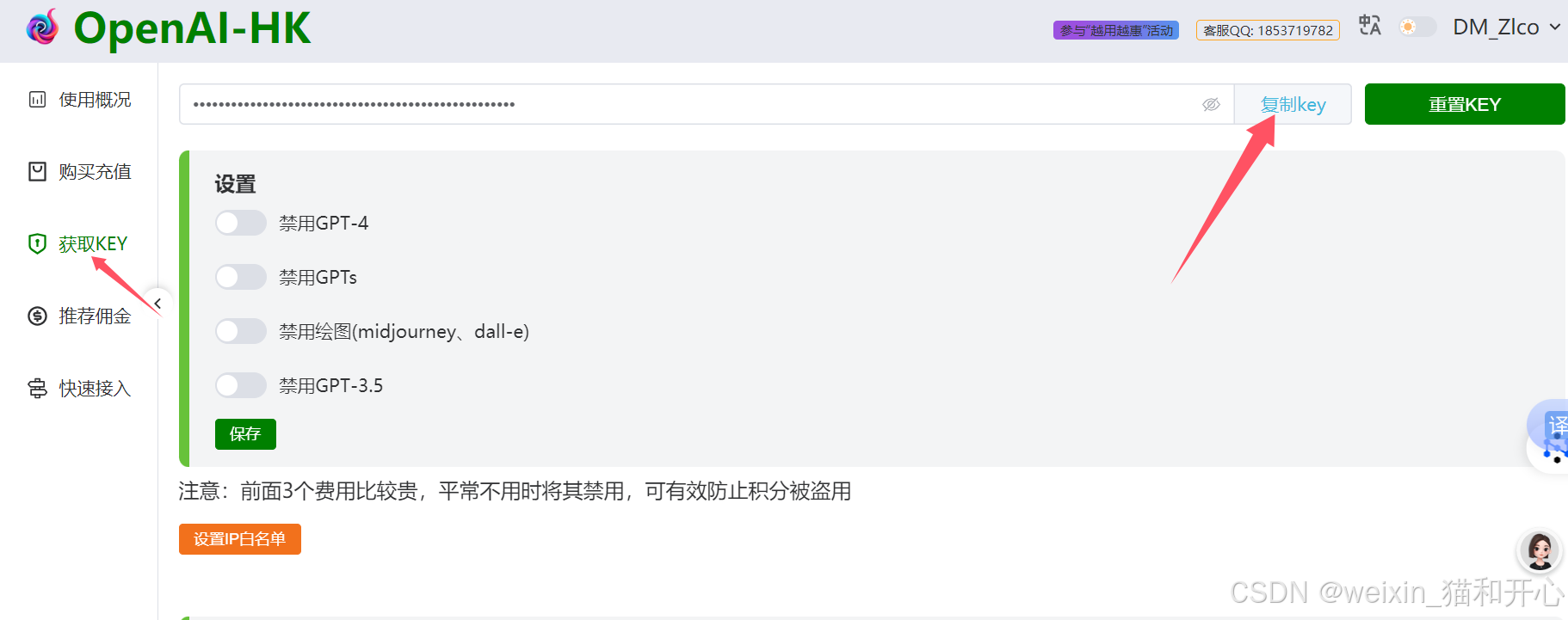
Task: Toggle API key visibility with the eye icon
Action: 1211,104
